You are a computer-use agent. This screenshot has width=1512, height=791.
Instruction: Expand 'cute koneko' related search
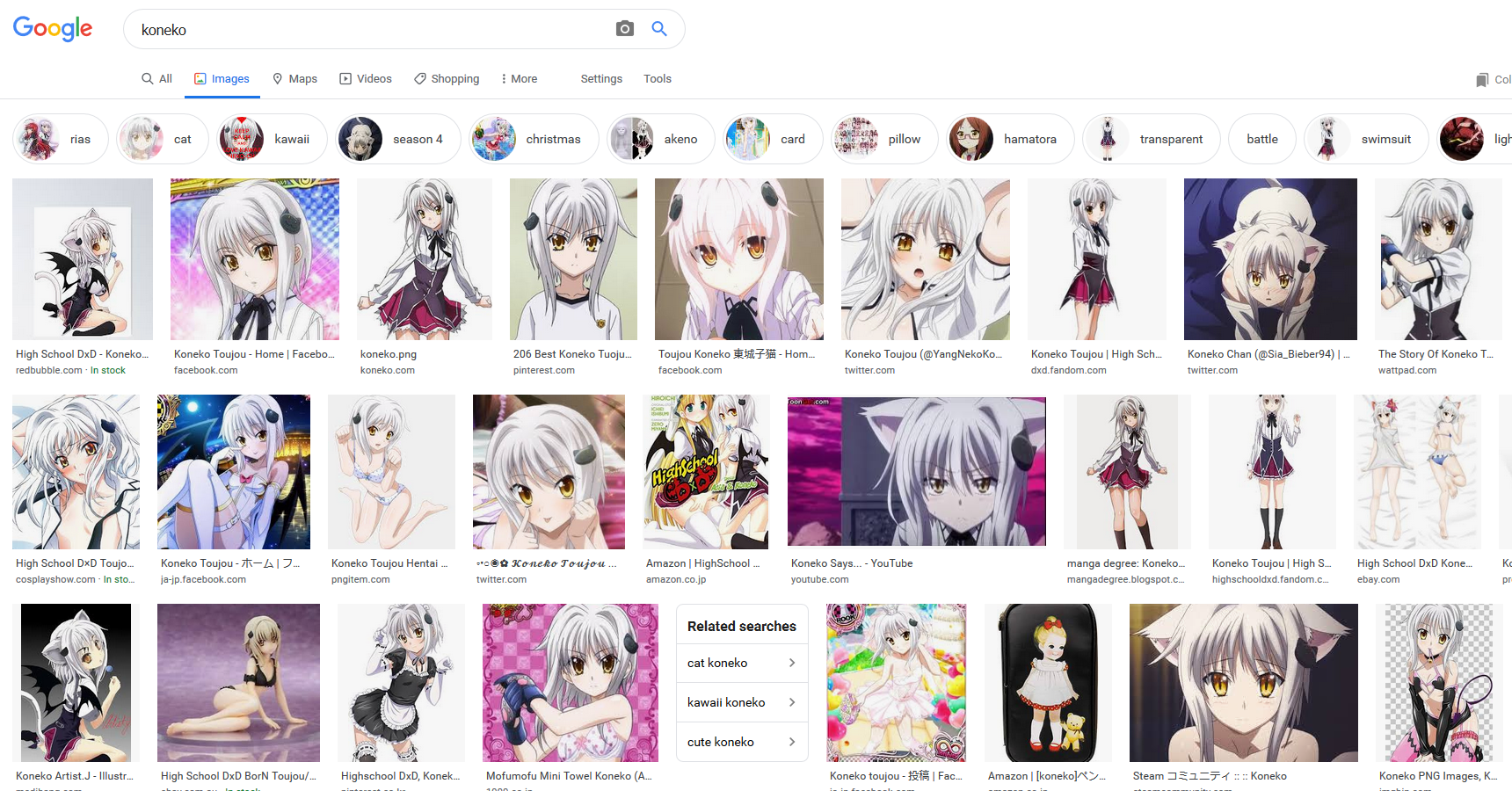coord(742,742)
